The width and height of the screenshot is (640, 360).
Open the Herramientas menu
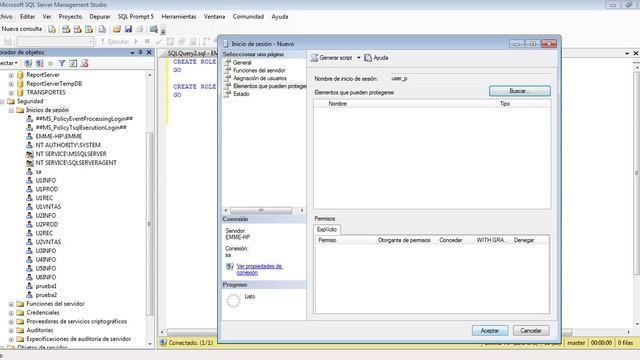[179, 17]
